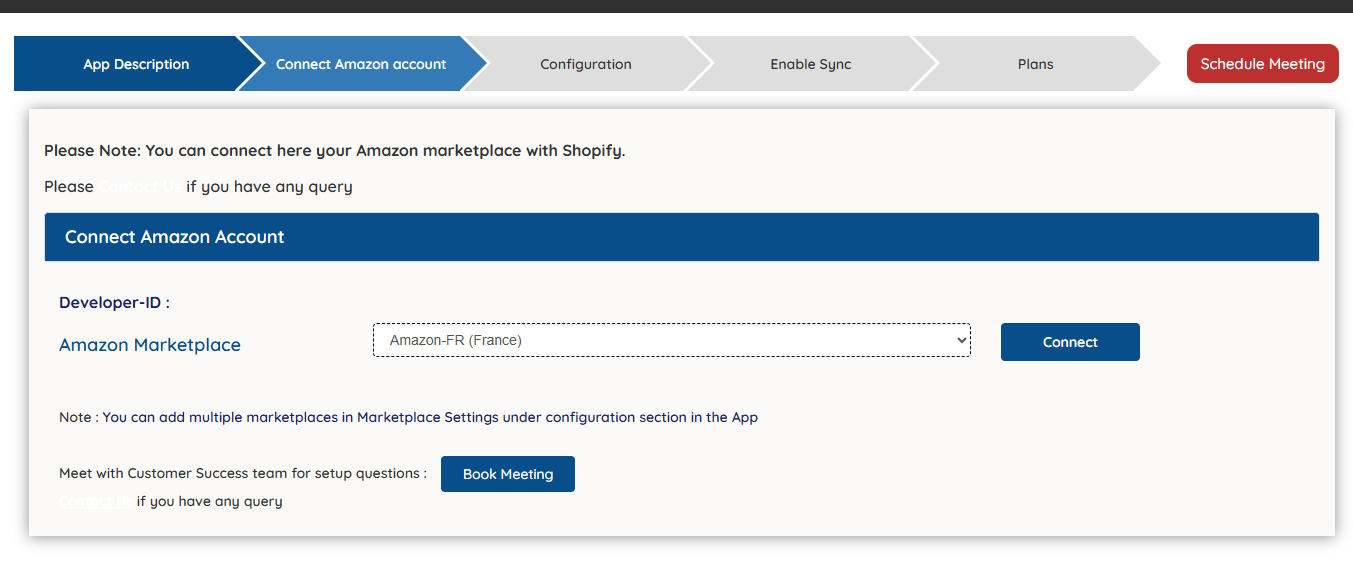Click the marketplace dropdown's chevron arrow
The image size is (1353, 570).
click(x=961, y=340)
